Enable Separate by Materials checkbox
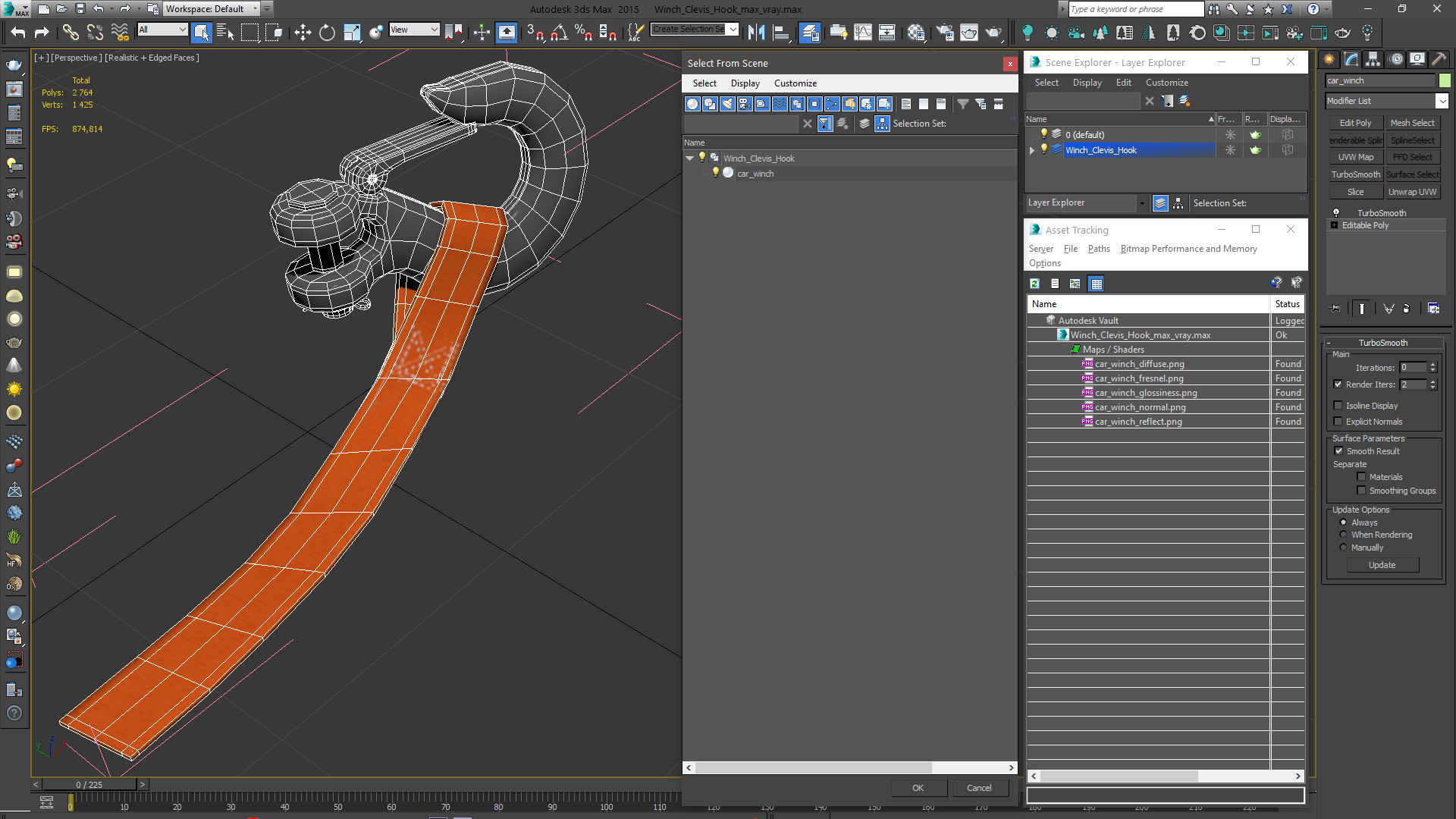1456x819 pixels. tap(1361, 477)
